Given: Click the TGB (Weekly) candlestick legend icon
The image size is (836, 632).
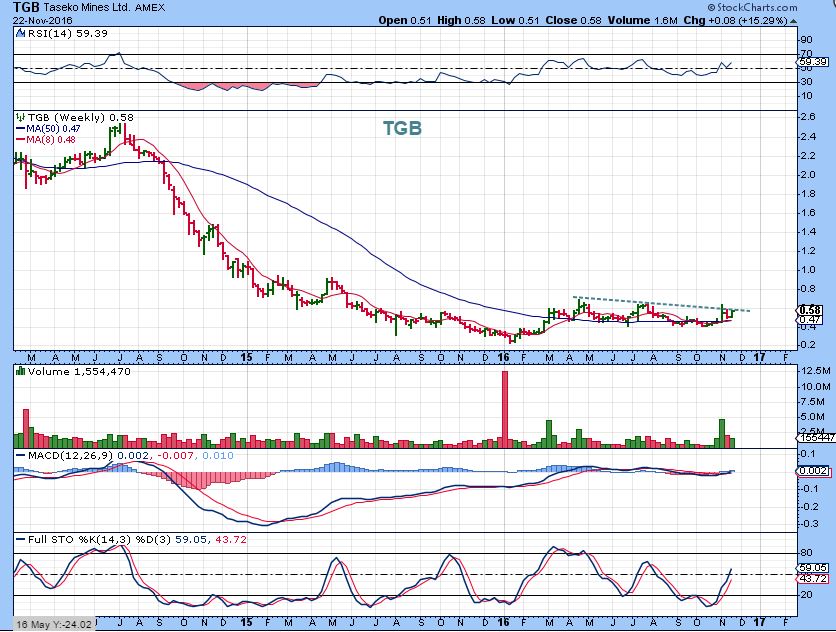Looking at the screenshot, I should pyautogui.click(x=20, y=116).
